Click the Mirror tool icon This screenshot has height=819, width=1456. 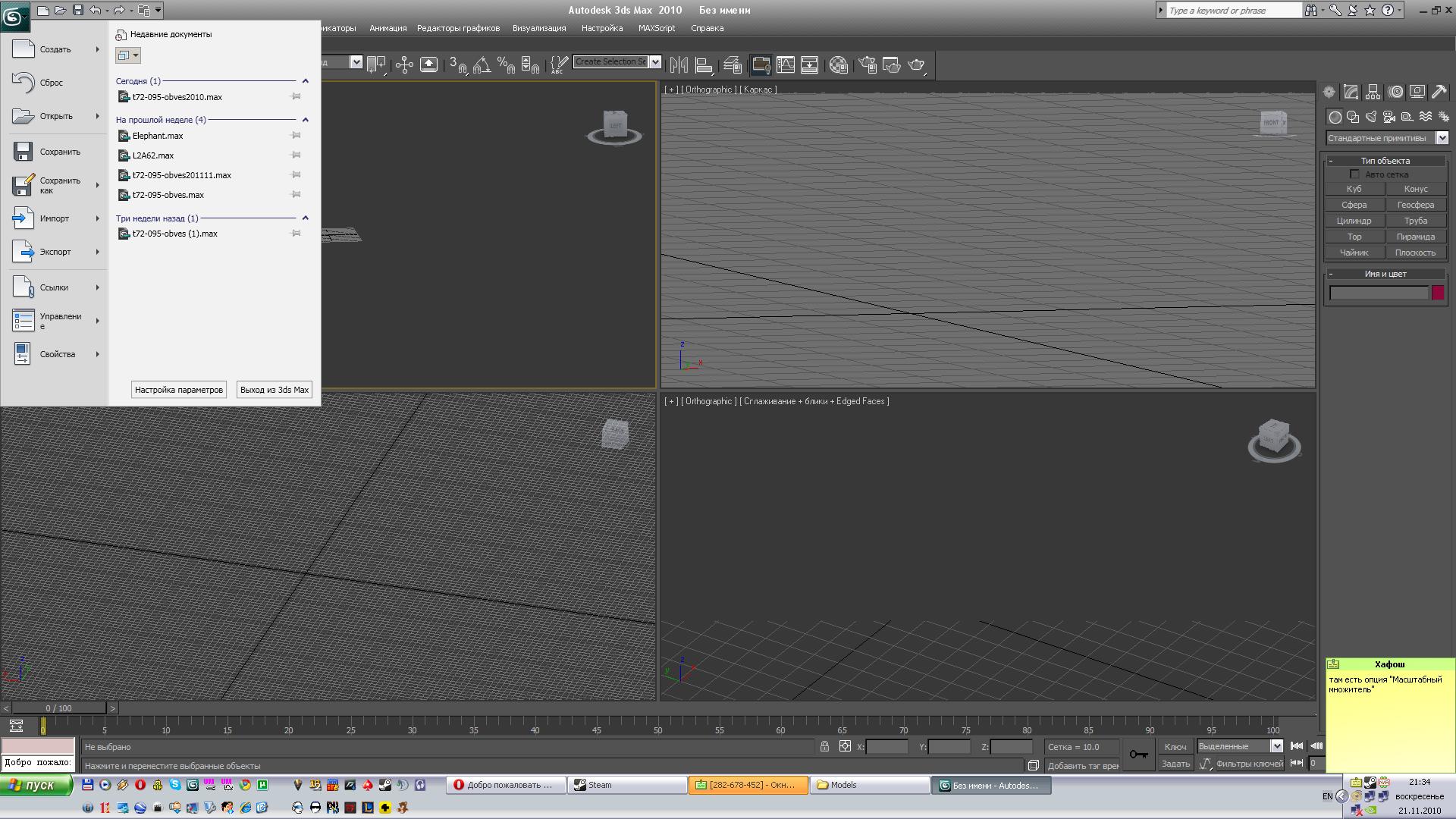[x=679, y=65]
